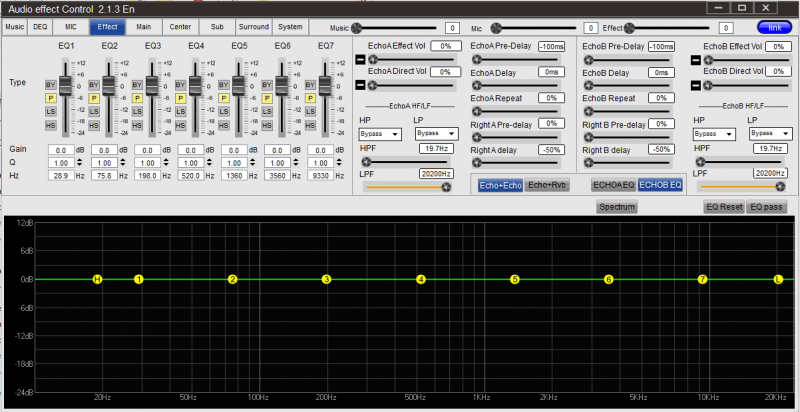Select the H node on the EQ curve
The width and height of the screenshot is (800, 412).
[x=97, y=279]
